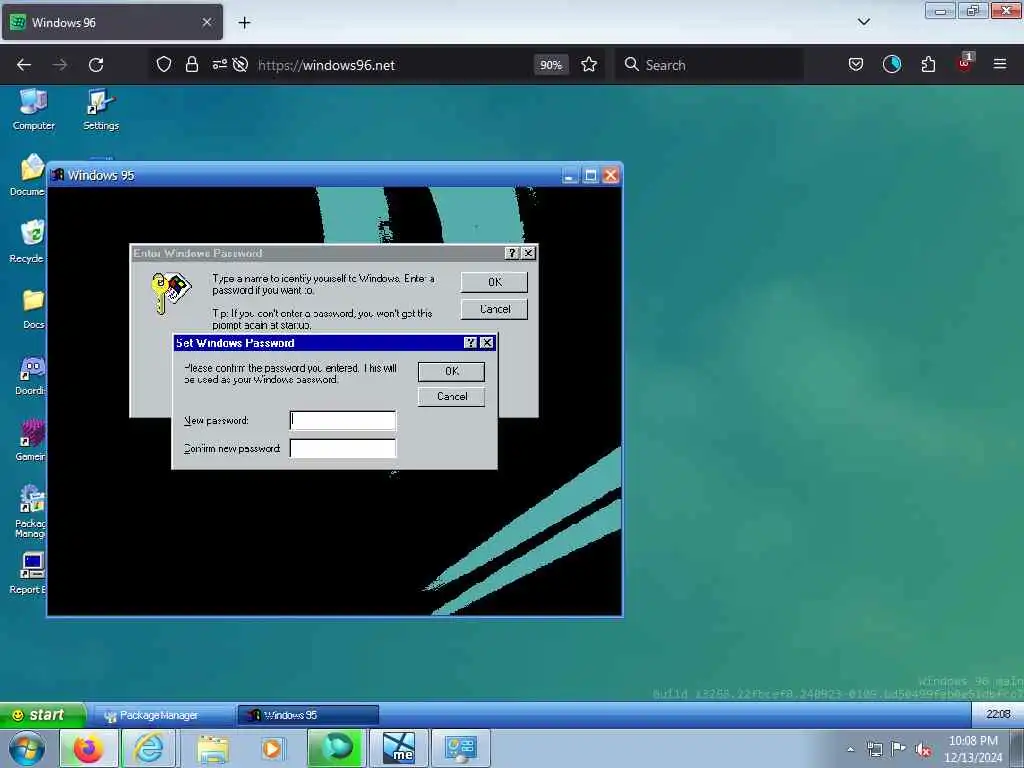The width and height of the screenshot is (1024, 768).
Task: Open the Report Bug desktop icon
Action: pos(29,573)
